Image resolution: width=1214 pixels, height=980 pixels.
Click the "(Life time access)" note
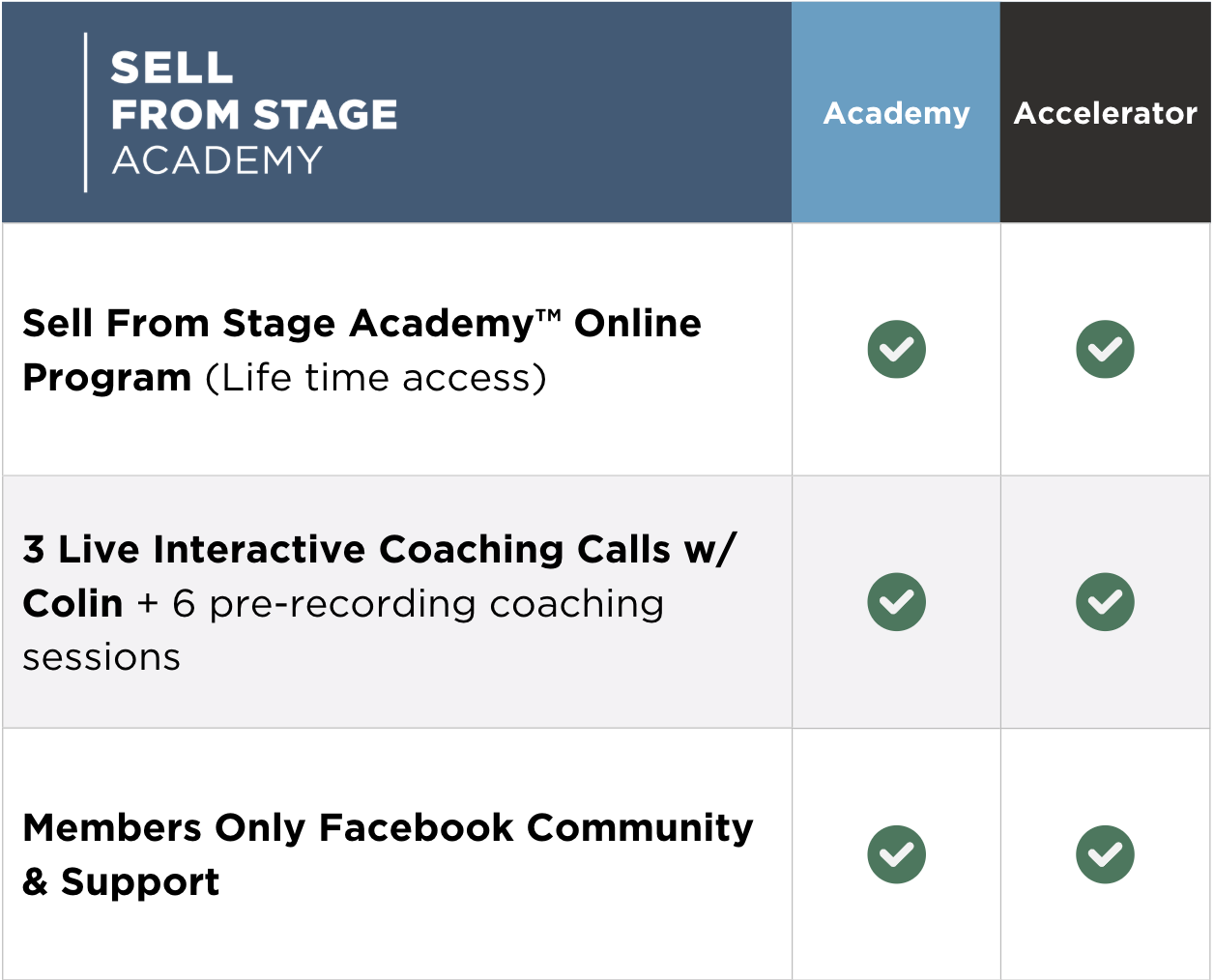pos(375,378)
